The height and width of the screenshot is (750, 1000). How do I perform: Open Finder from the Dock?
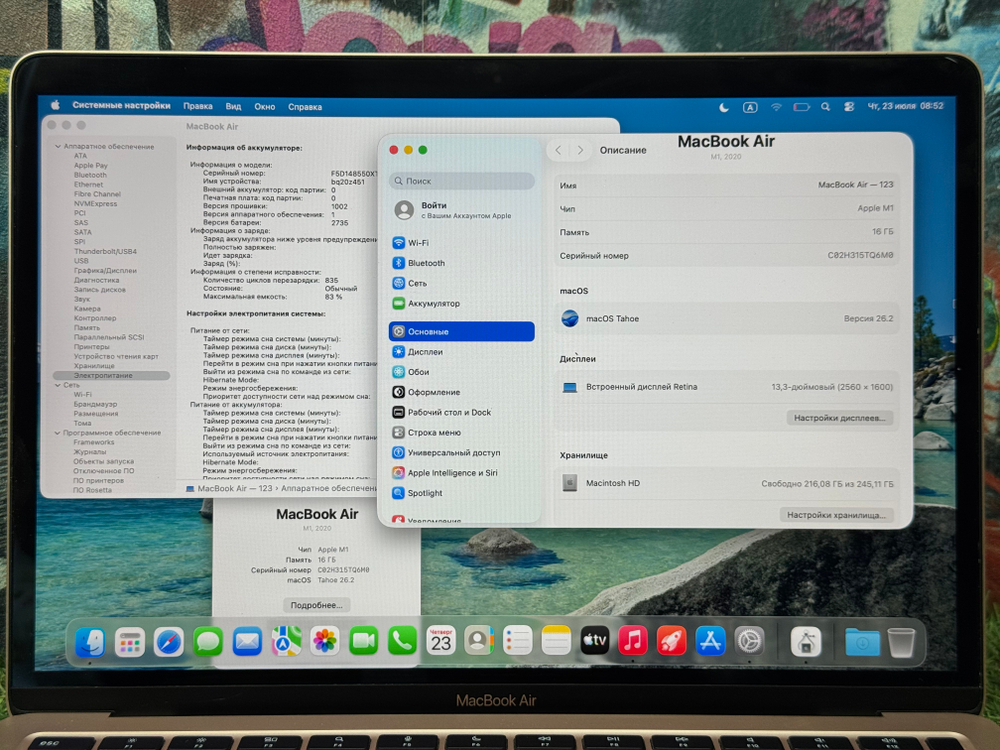click(91, 641)
